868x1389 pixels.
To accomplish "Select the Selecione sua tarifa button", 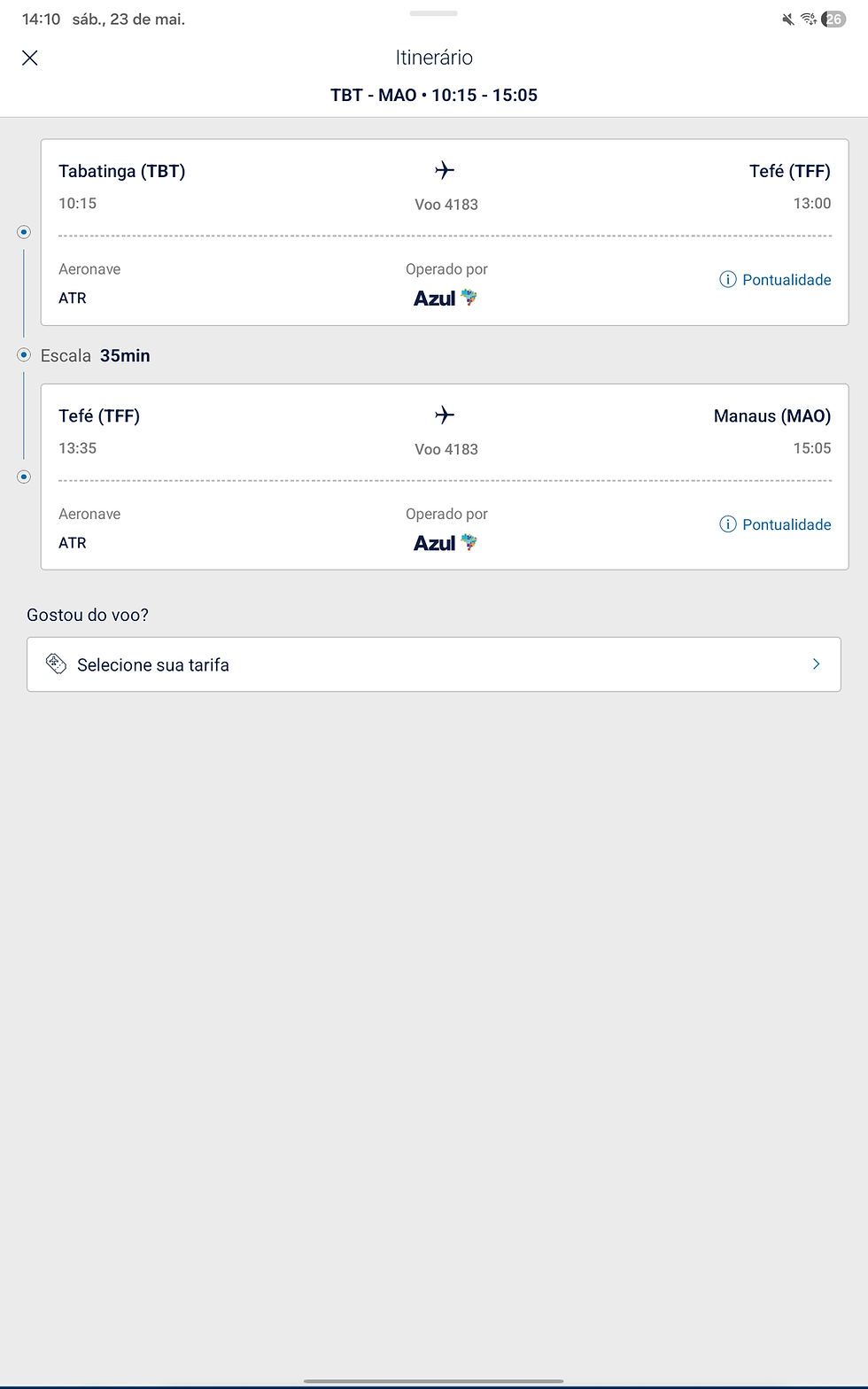I will (x=434, y=664).
